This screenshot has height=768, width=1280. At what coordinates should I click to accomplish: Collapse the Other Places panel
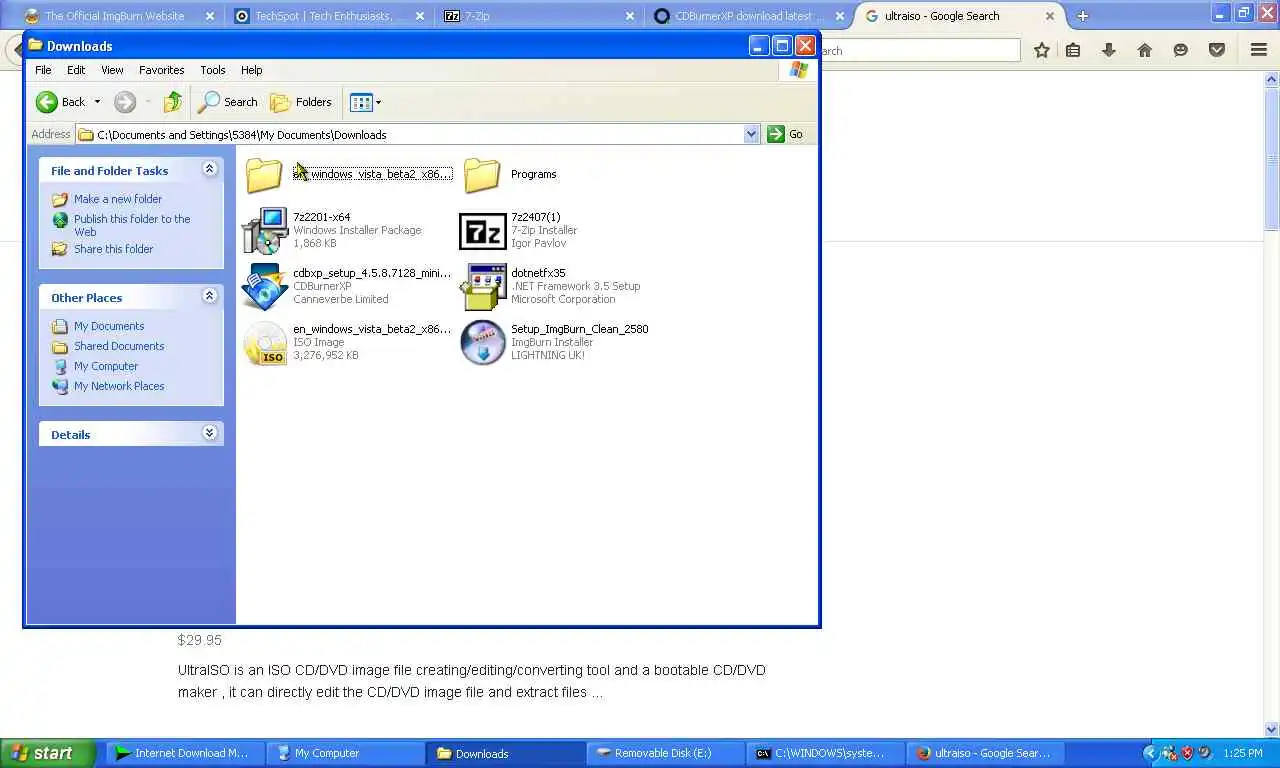209,296
